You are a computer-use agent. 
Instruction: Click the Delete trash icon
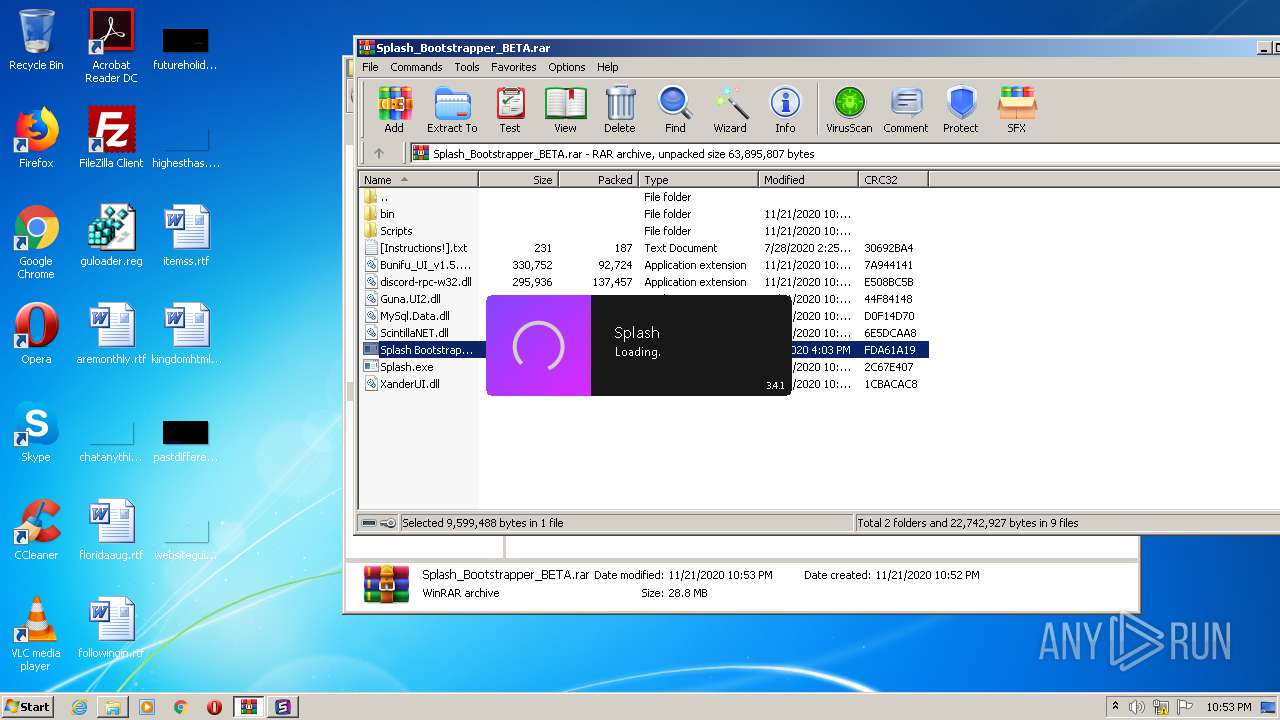click(620, 109)
